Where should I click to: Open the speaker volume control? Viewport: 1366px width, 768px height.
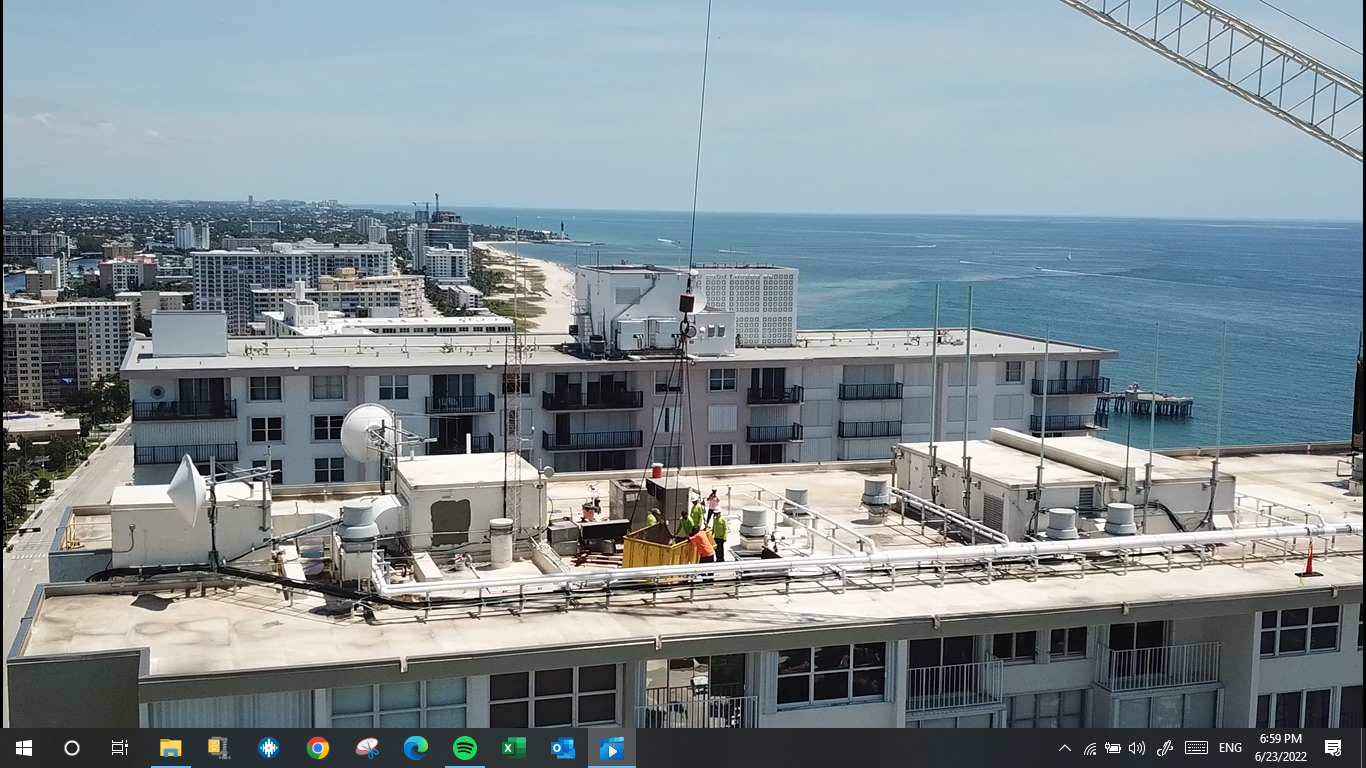tap(1137, 748)
